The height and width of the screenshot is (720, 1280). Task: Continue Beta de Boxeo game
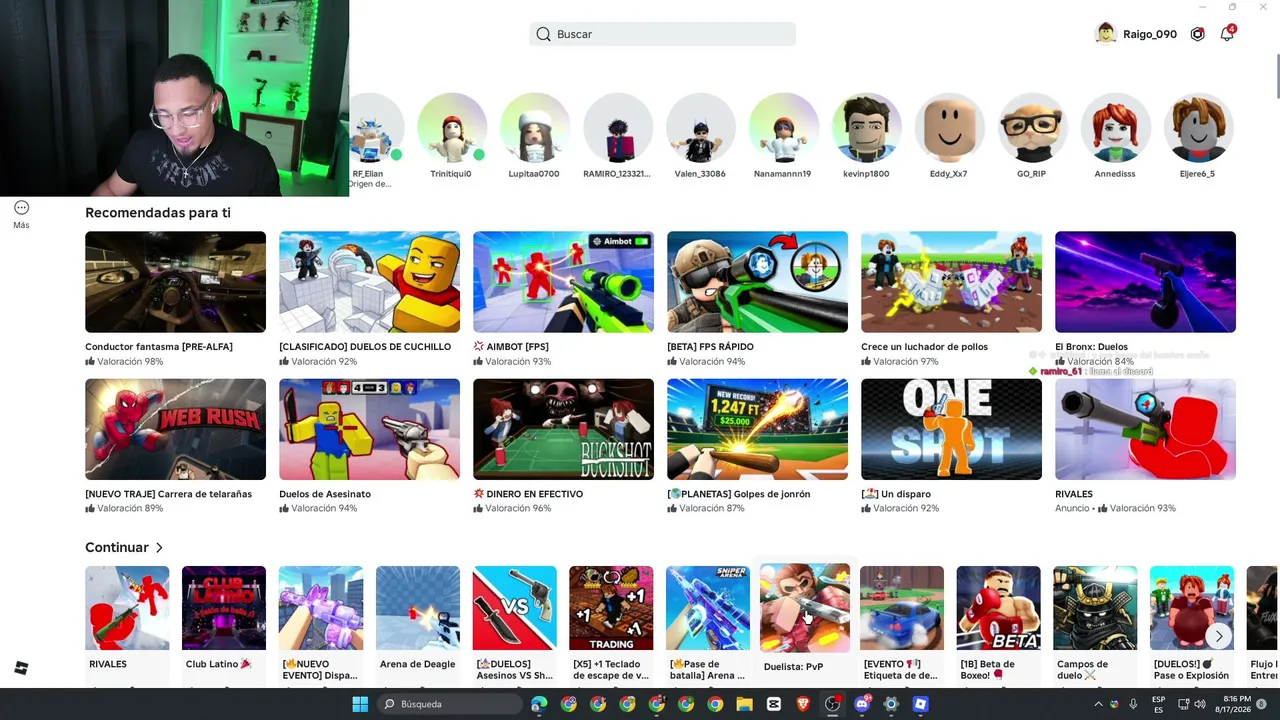click(x=998, y=608)
